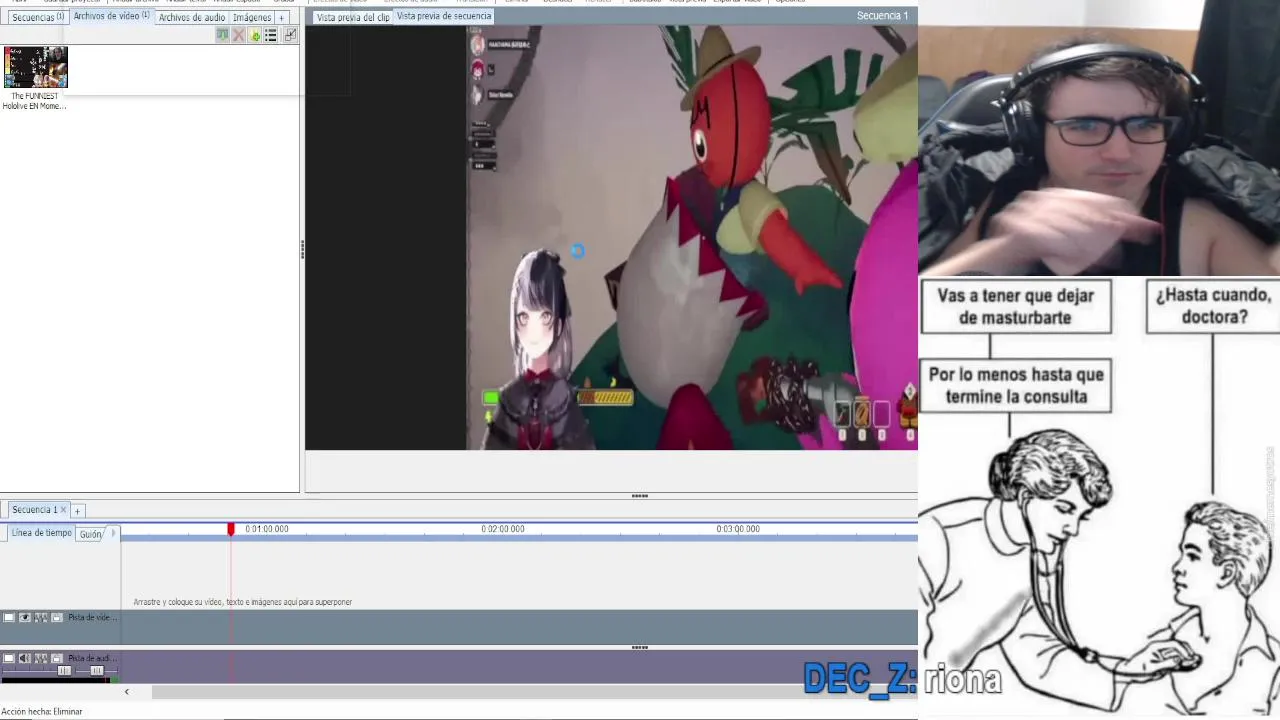Click the drag-and-drop overlay hint text
The height and width of the screenshot is (720, 1280).
coord(243,602)
